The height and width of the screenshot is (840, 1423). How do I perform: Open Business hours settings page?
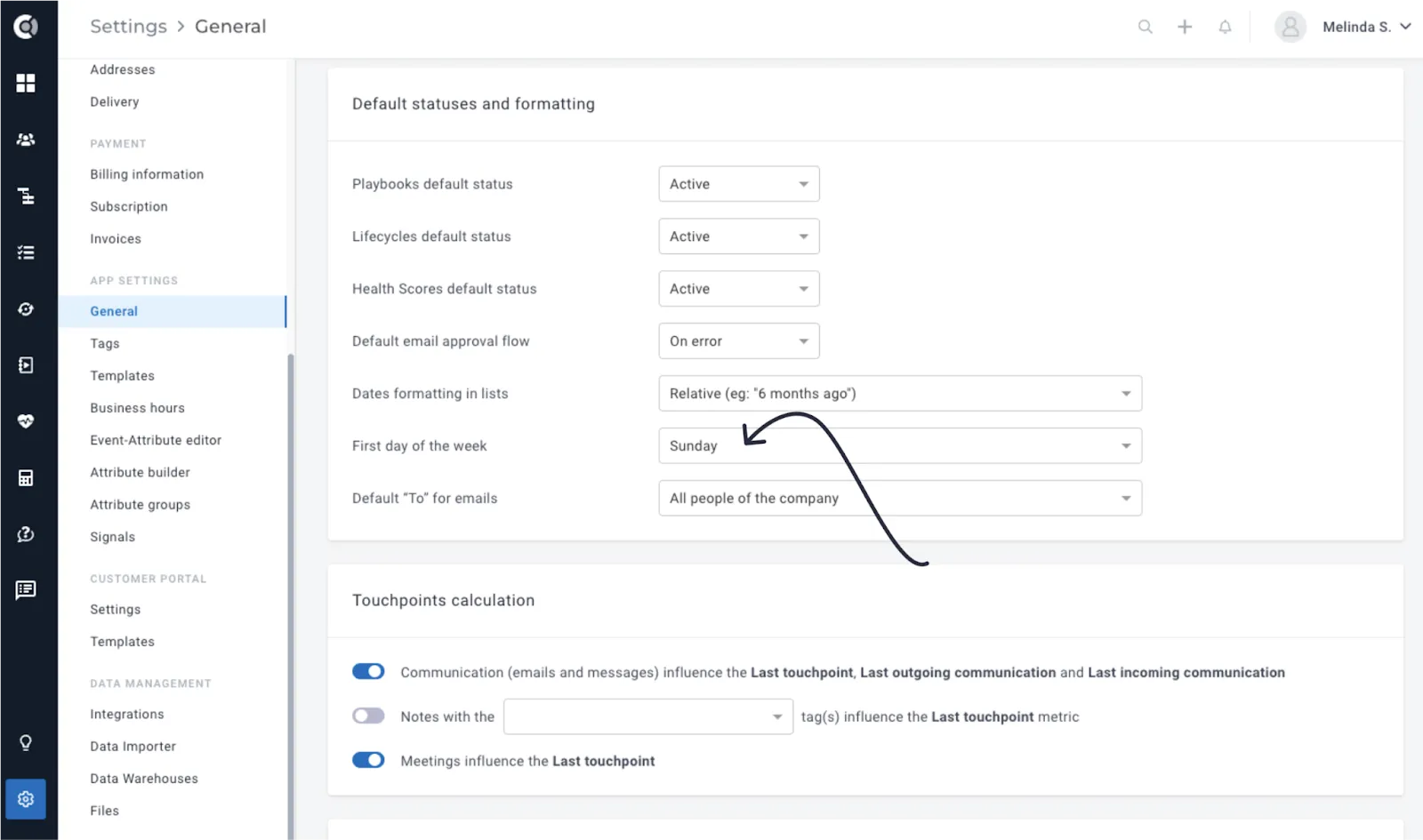tap(137, 408)
